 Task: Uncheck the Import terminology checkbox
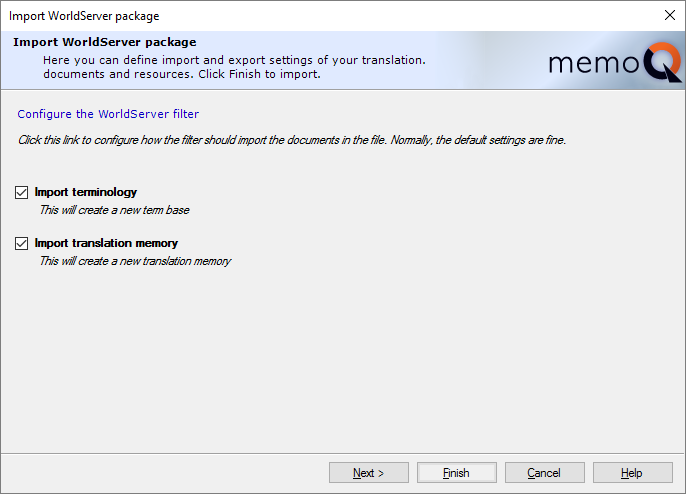click(x=22, y=192)
